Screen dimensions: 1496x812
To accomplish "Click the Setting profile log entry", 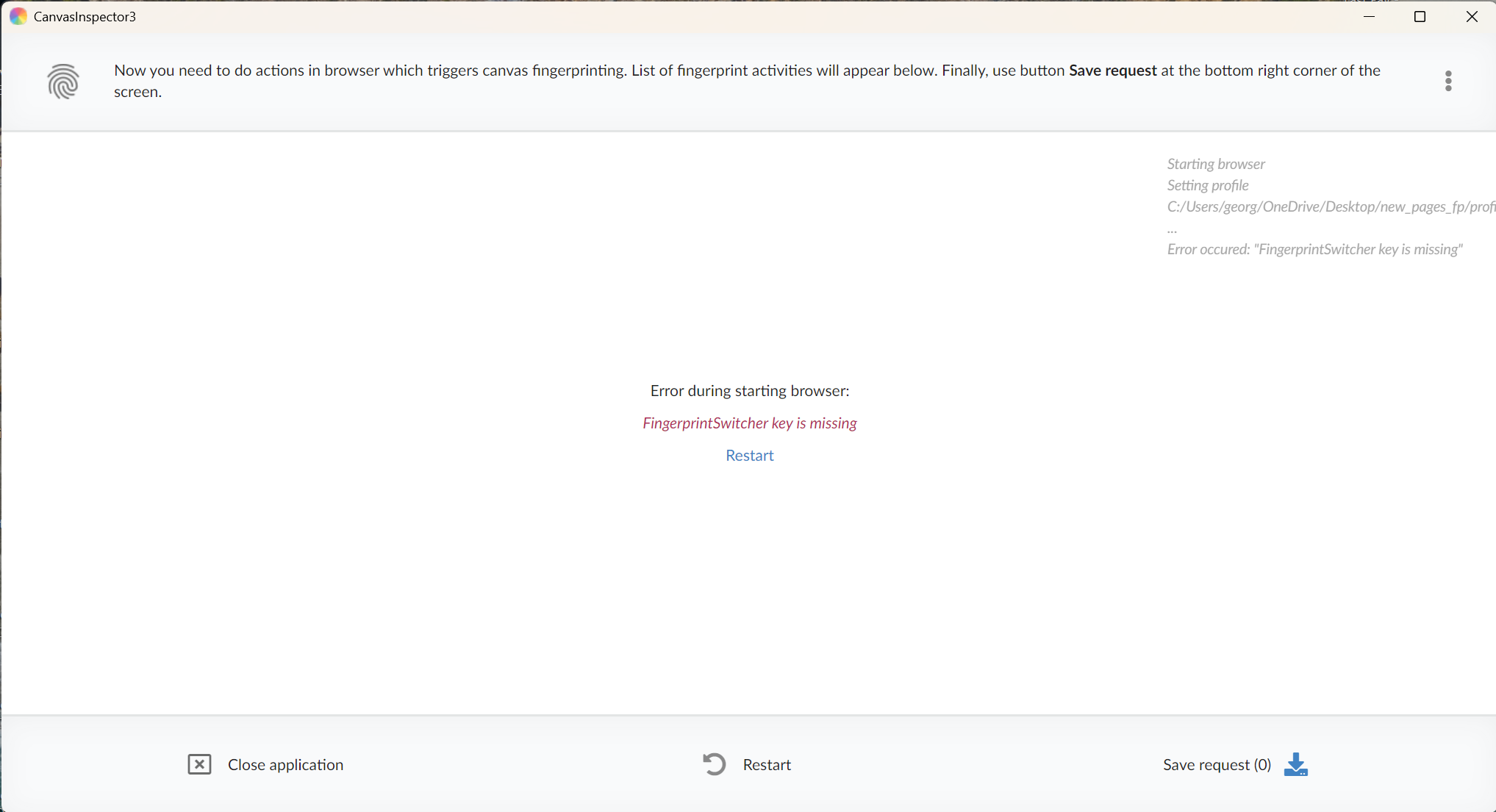I will coord(1207,185).
